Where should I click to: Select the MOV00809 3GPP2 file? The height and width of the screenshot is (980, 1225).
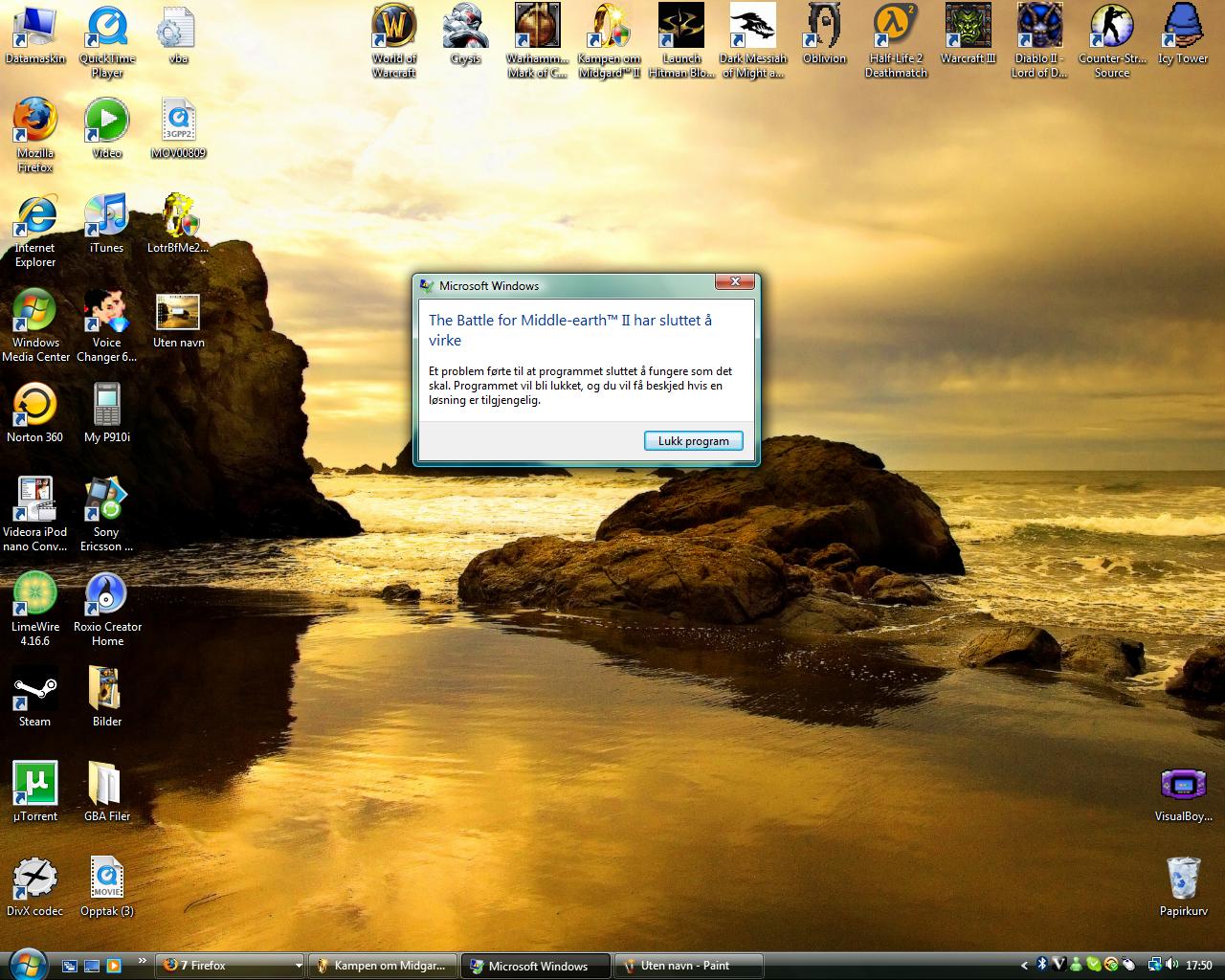click(x=178, y=128)
